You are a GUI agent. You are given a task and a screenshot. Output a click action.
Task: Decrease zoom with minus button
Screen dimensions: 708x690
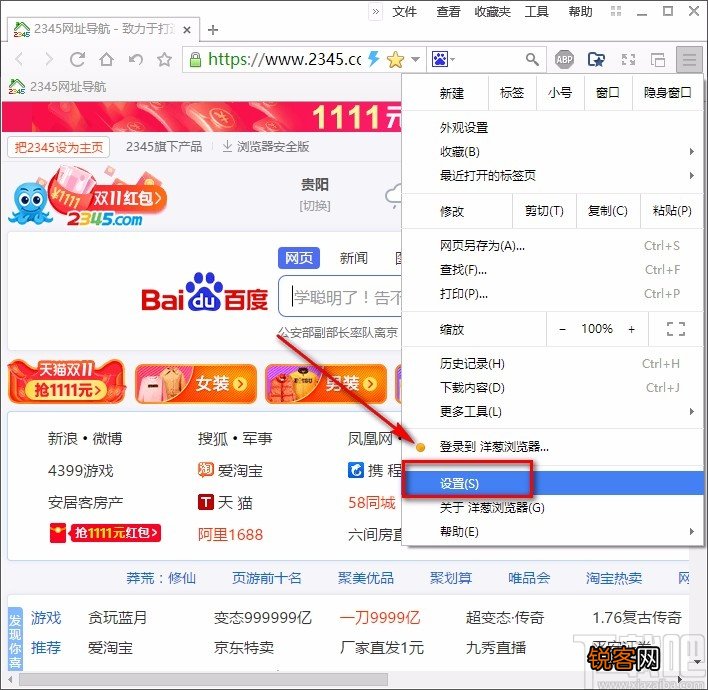pos(562,329)
